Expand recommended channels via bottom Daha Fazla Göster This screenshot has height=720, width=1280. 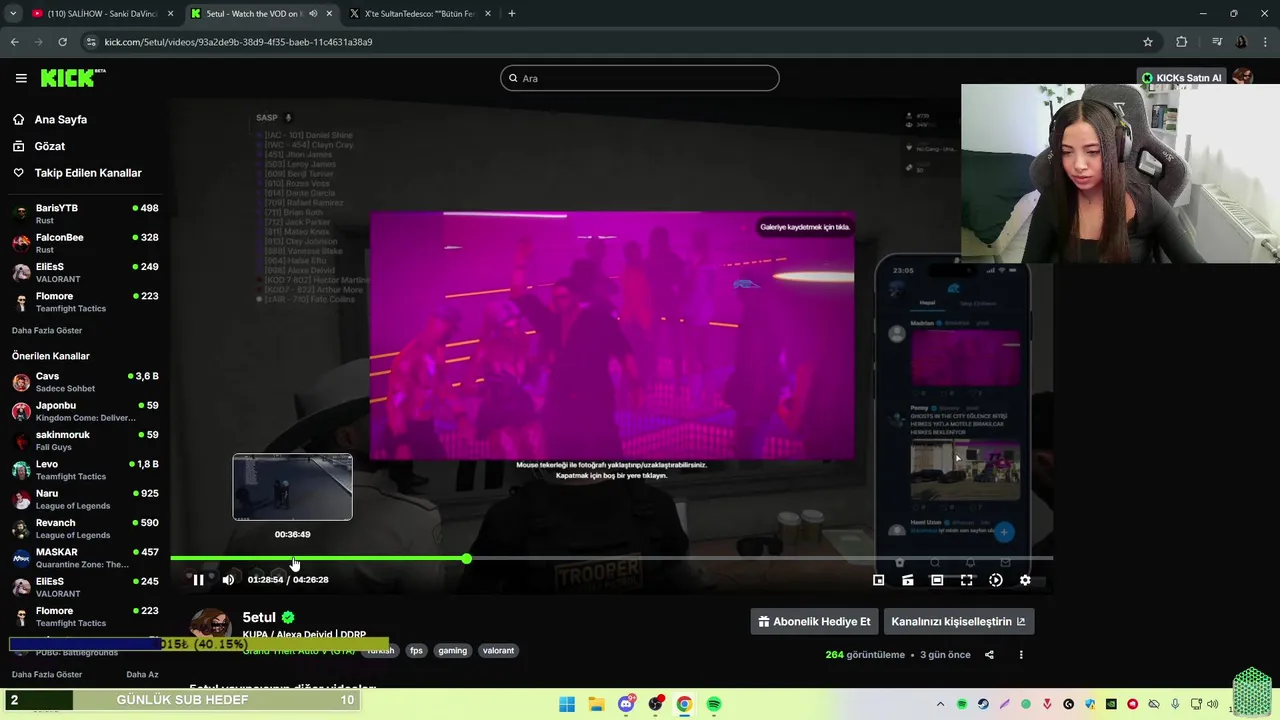point(47,674)
